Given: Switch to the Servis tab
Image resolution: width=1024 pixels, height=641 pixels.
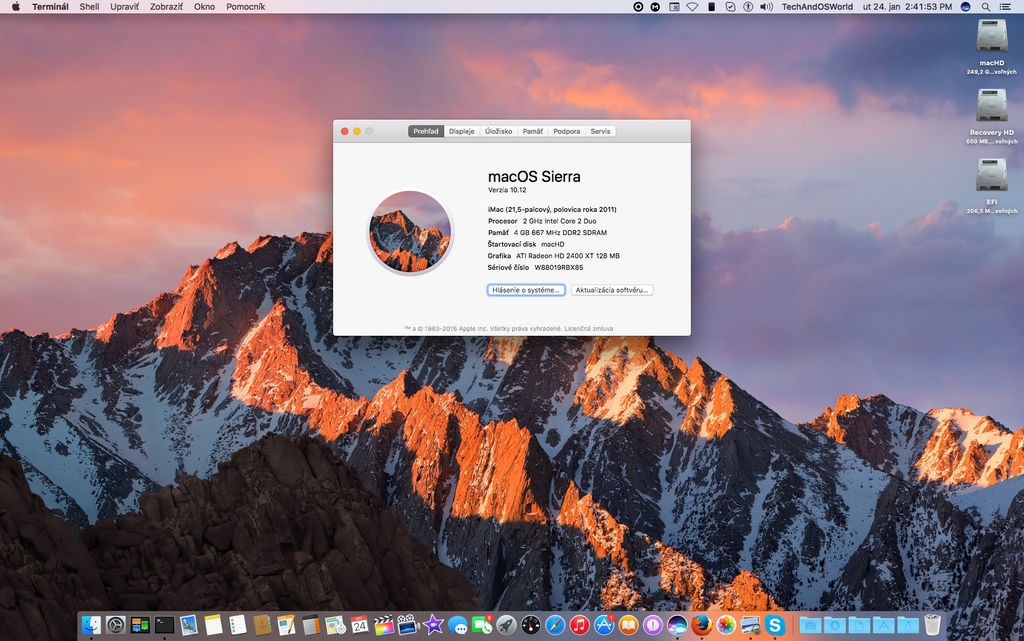Looking at the screenshot, I should click(x=600, y=131).
